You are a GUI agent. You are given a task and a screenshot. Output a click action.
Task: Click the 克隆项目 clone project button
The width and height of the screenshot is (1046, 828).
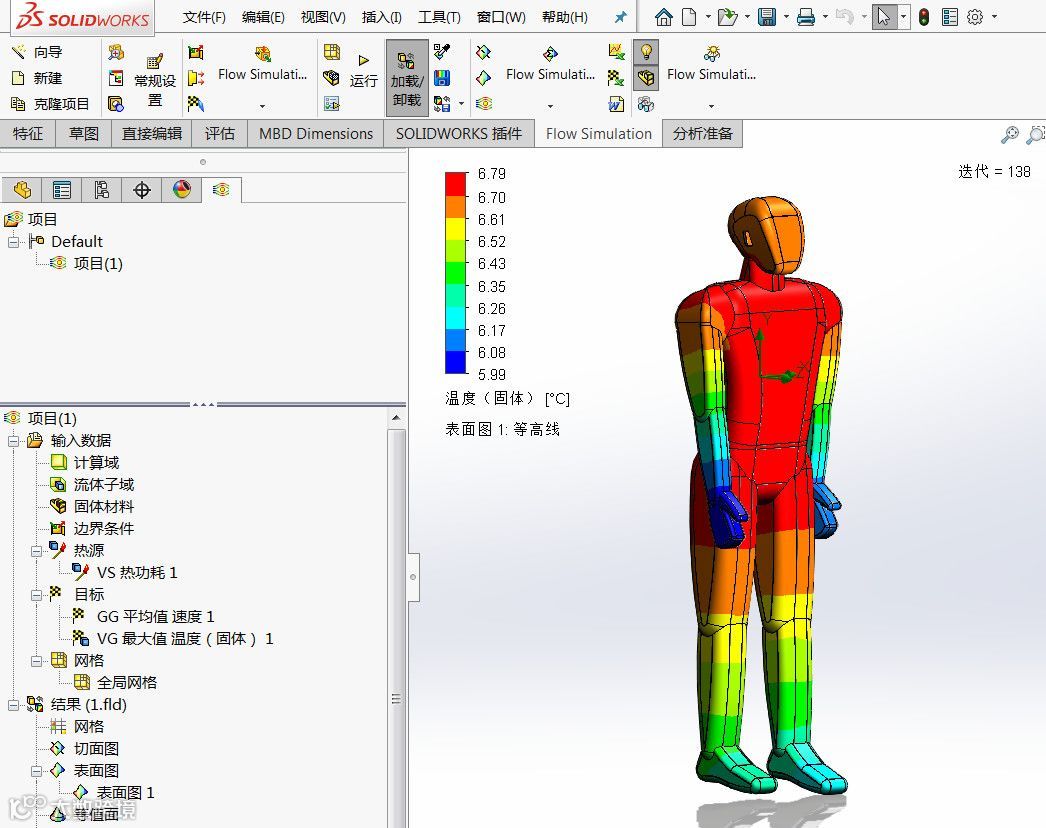pyautogui.click(x=49, y=104)
